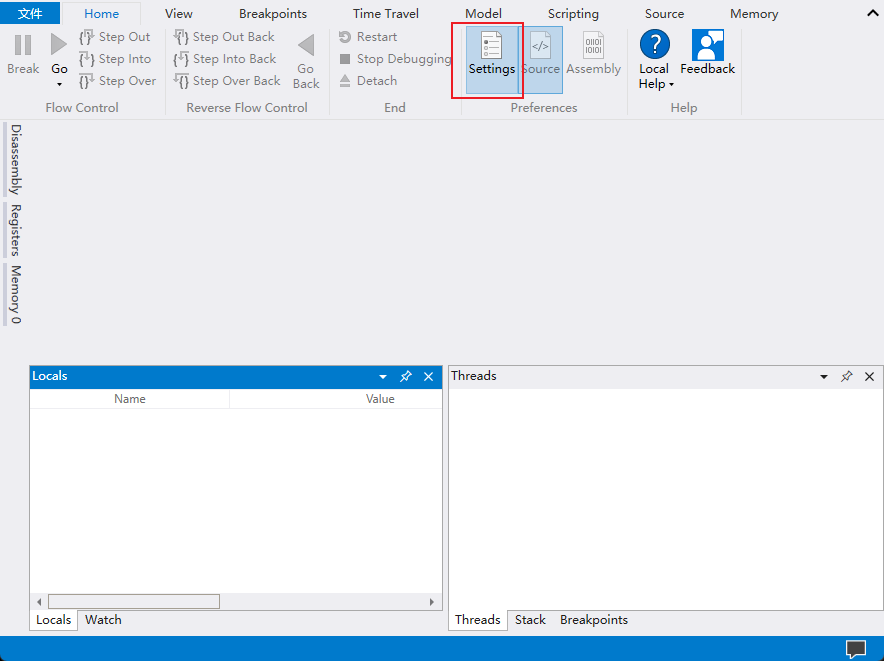Select the Watch bottom tab
The image size is (884, 661).
[103, 620]
